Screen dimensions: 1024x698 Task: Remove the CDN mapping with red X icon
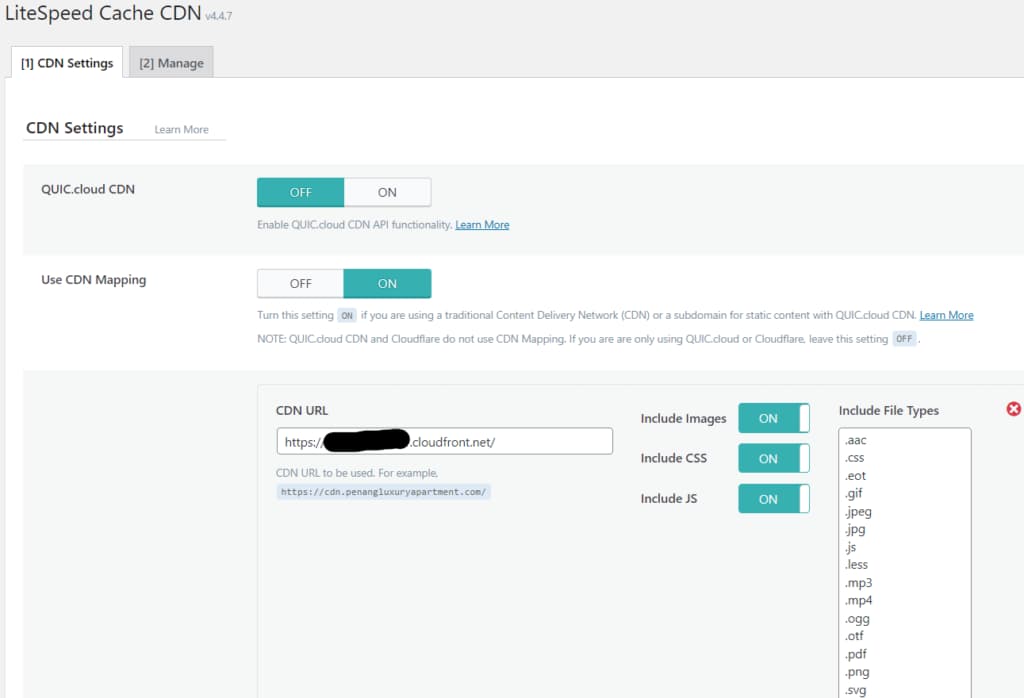click(1013, 409)
